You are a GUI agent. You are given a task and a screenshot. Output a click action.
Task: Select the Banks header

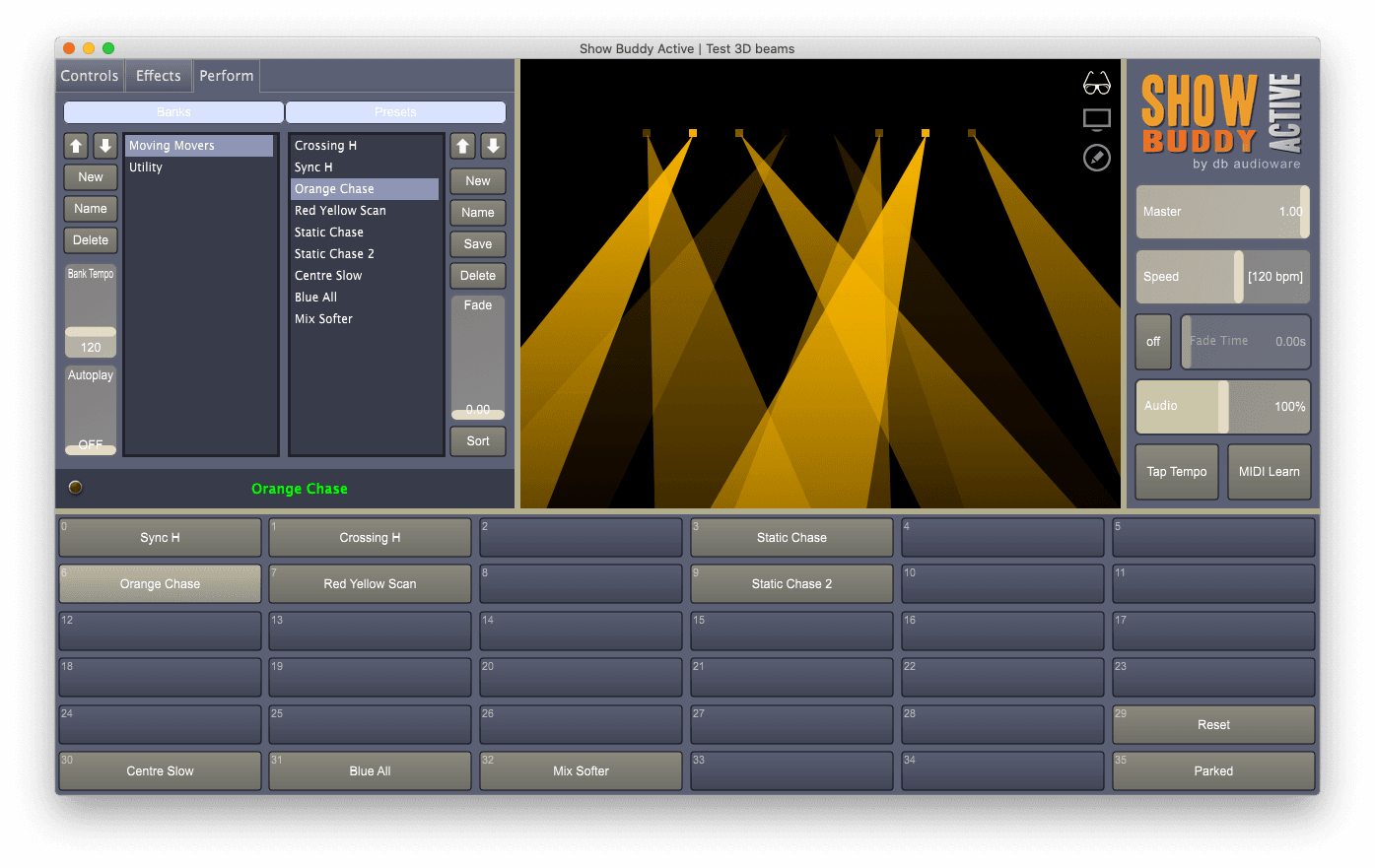(173, 112)
